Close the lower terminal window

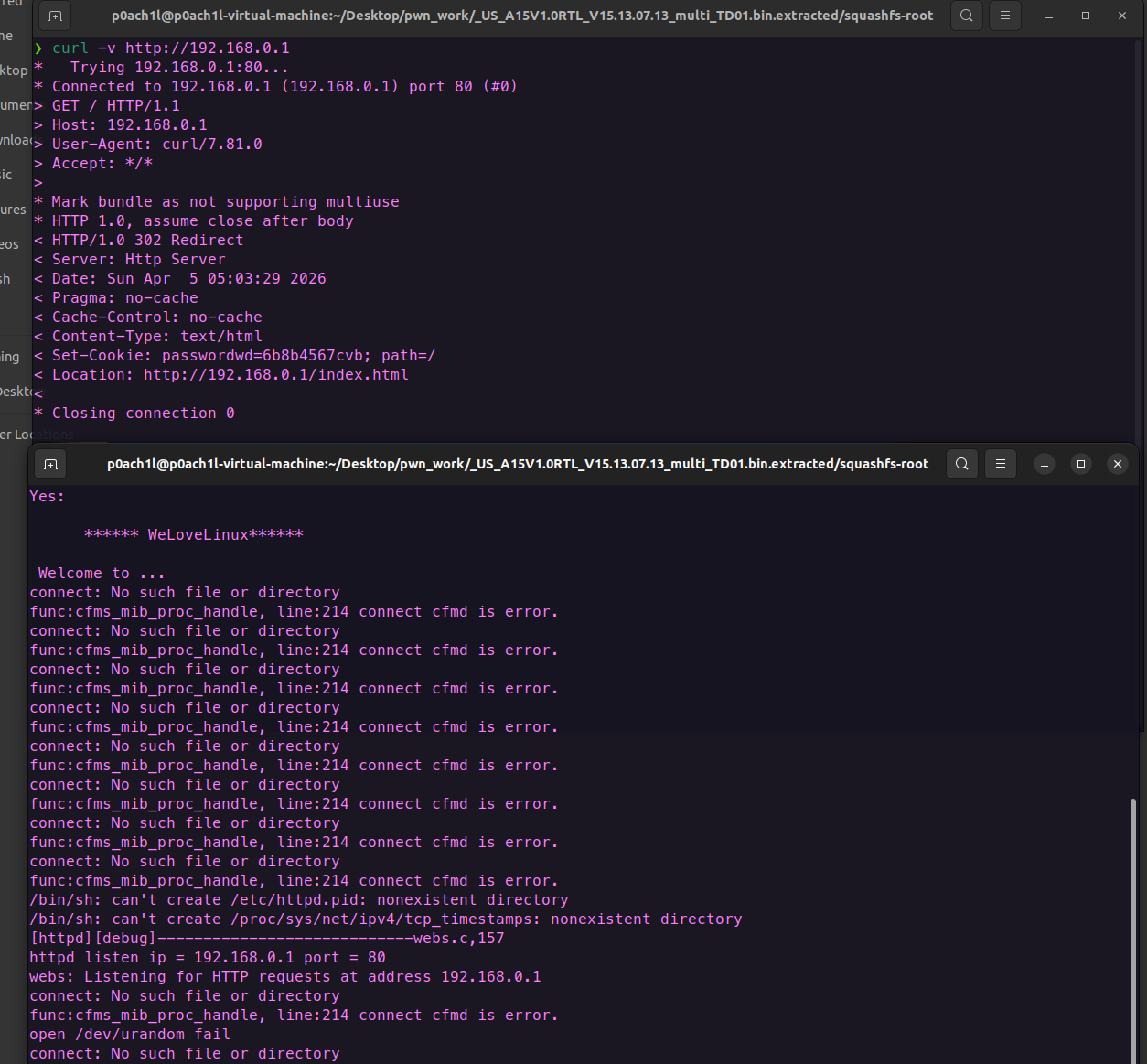pos(1117,464)
